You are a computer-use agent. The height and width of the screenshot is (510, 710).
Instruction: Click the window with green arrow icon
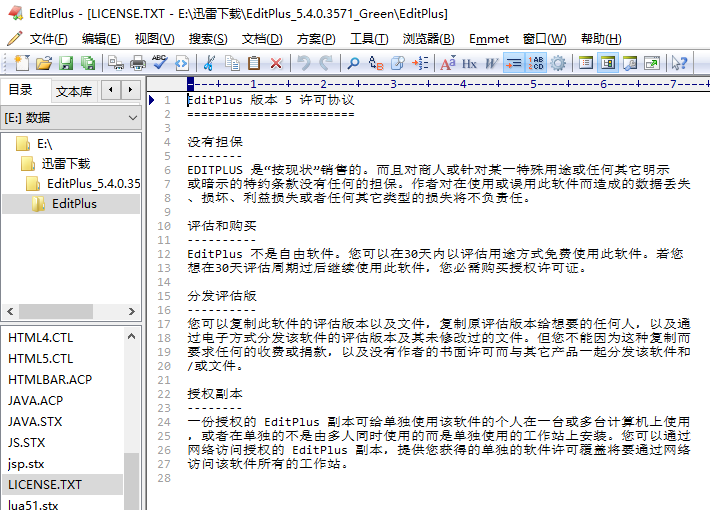click(x=652, y=63)
